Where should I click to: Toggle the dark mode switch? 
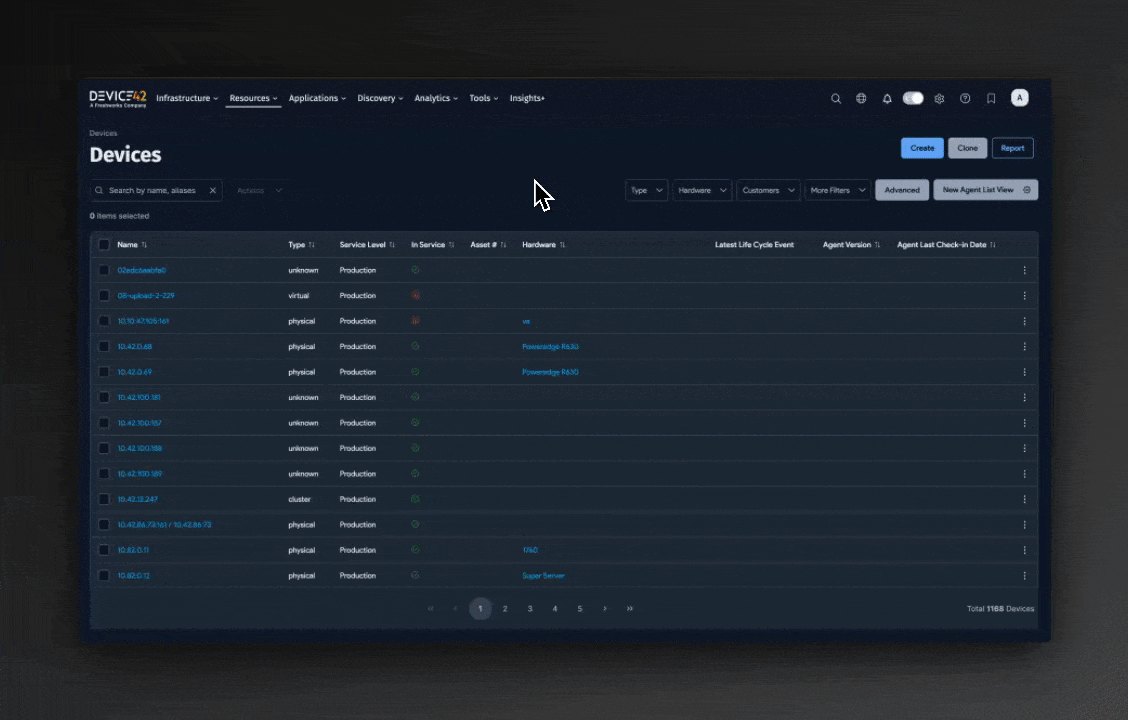click(x=913, y=98)
